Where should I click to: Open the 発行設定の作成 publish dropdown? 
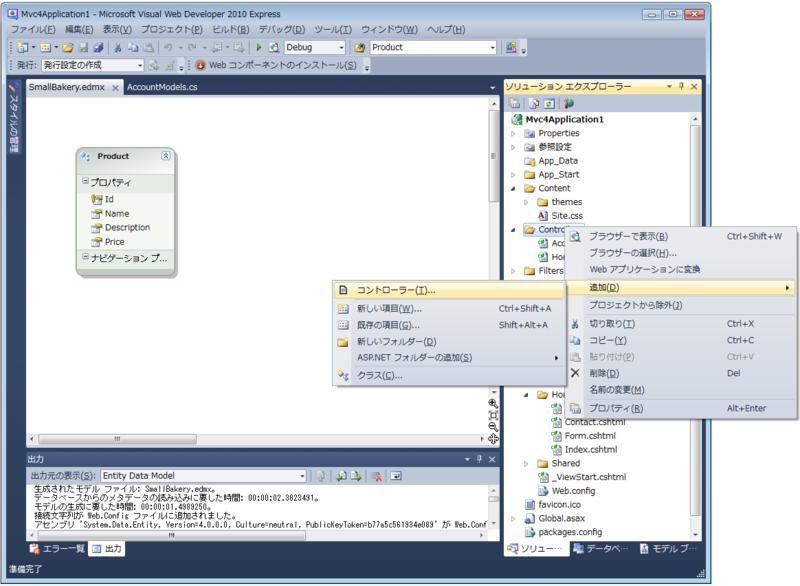tap(140, 65)
